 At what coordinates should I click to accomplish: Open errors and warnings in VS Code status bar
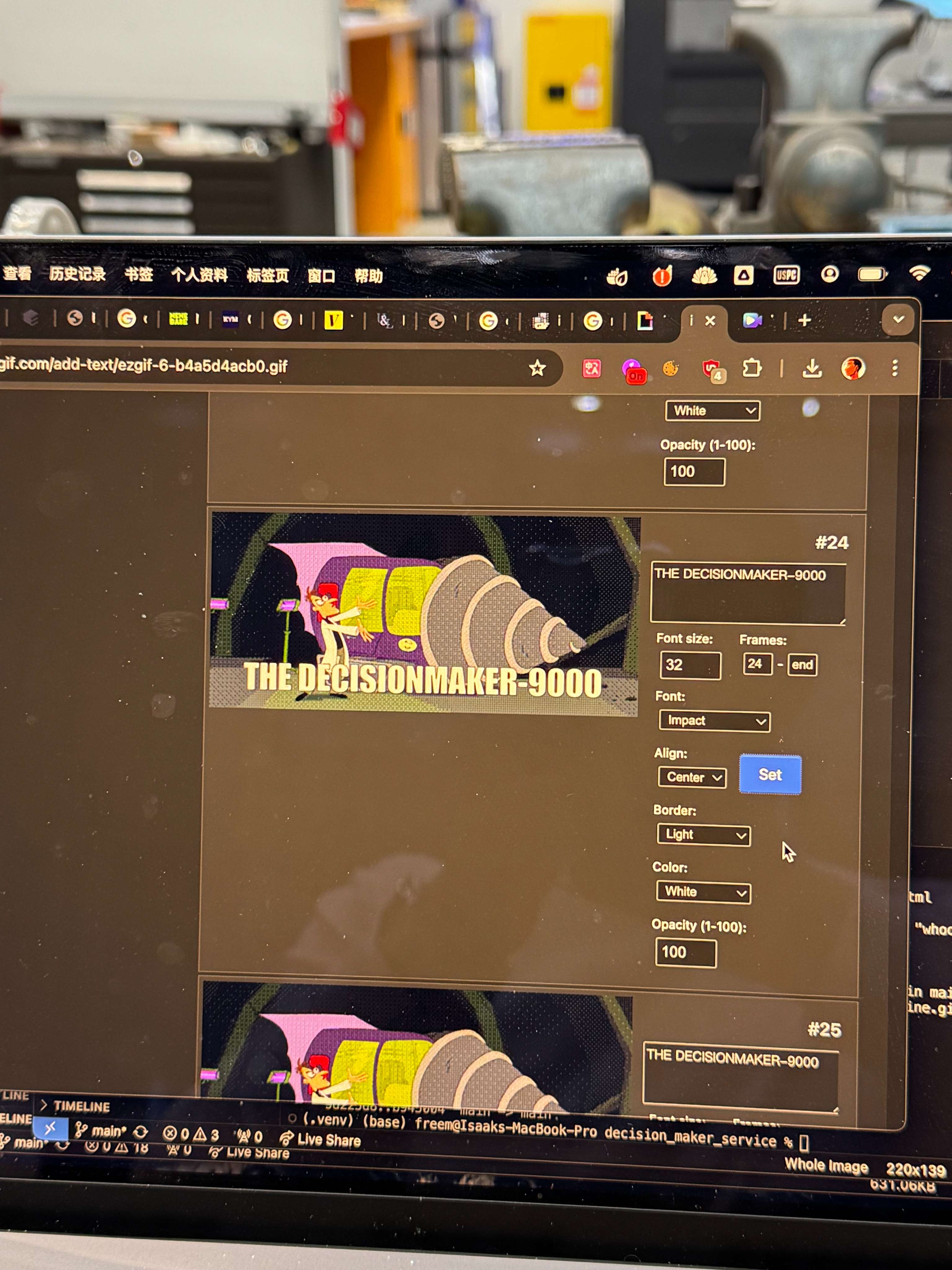[191, 1134]
